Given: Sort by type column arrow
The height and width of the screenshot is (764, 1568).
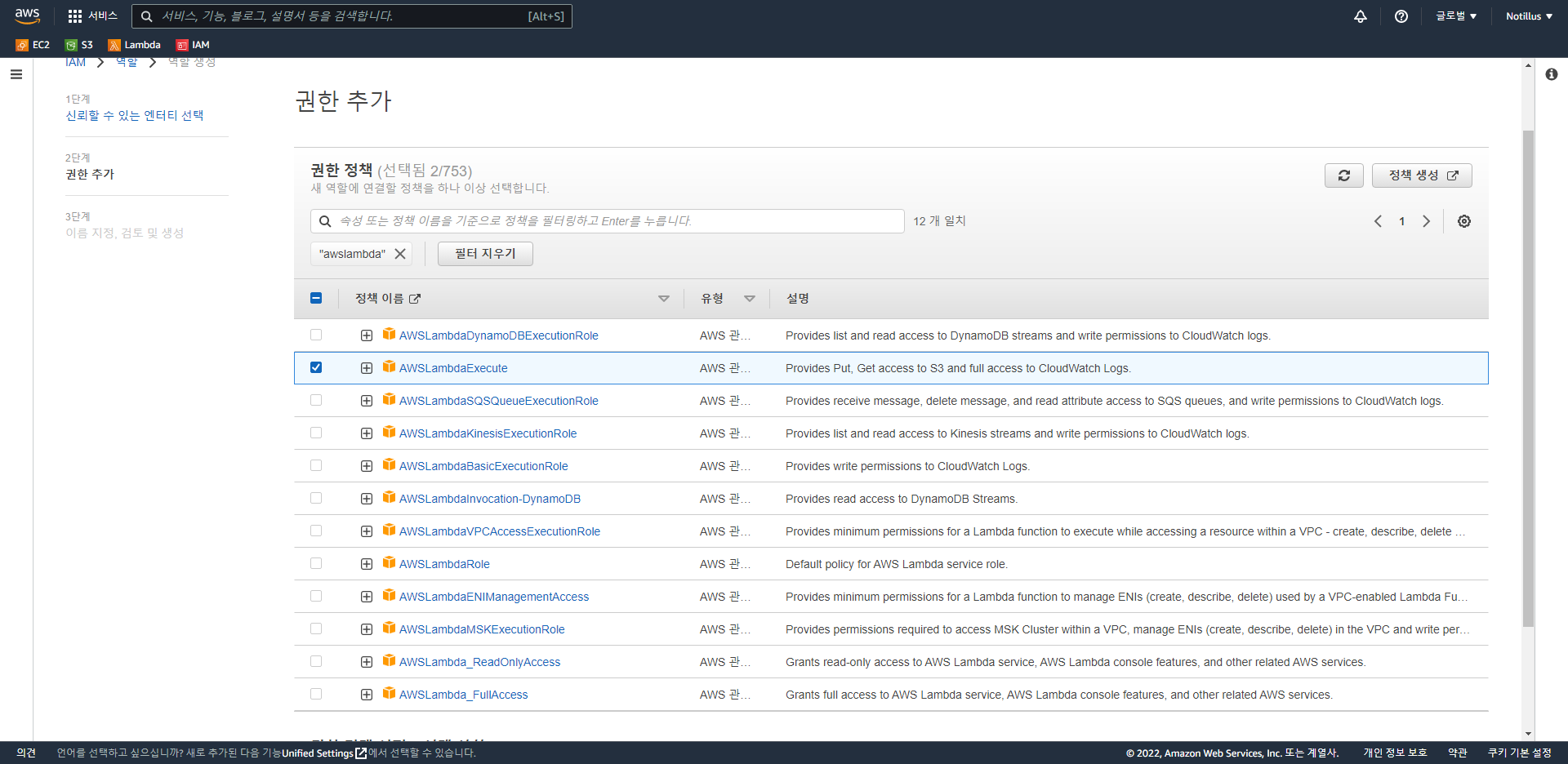Looking at the screenshot, I should pos(750,299).
